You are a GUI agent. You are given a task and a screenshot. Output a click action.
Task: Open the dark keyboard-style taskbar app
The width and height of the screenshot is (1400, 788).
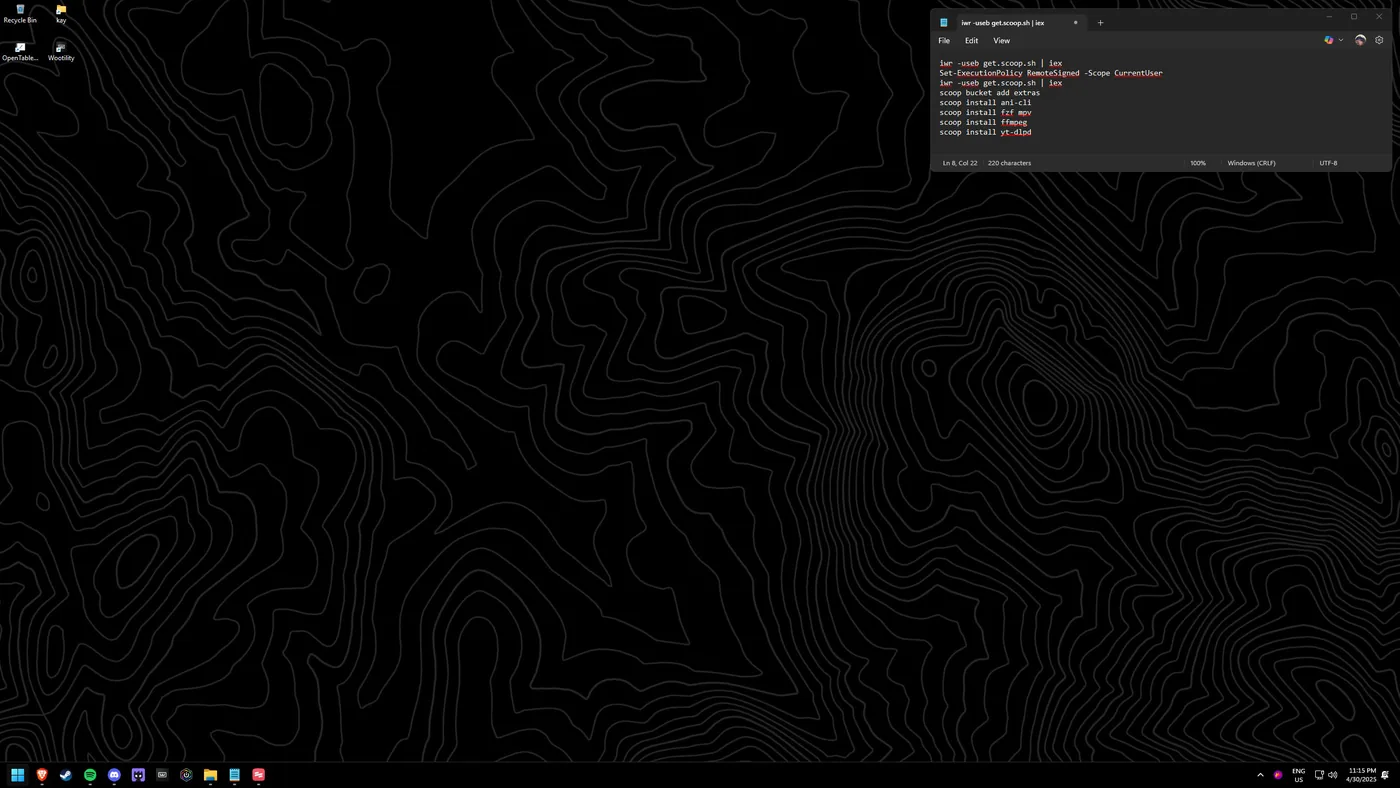[162, 775]
